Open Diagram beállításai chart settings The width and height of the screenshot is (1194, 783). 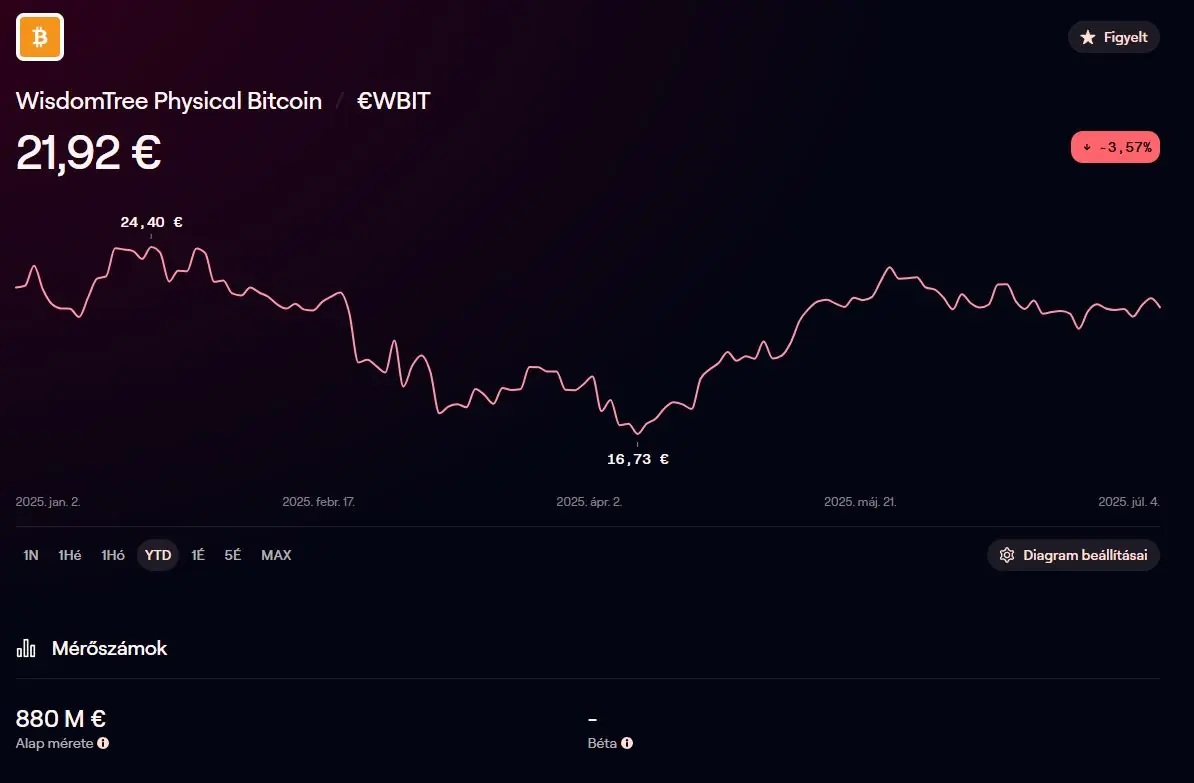(1074, 555)
